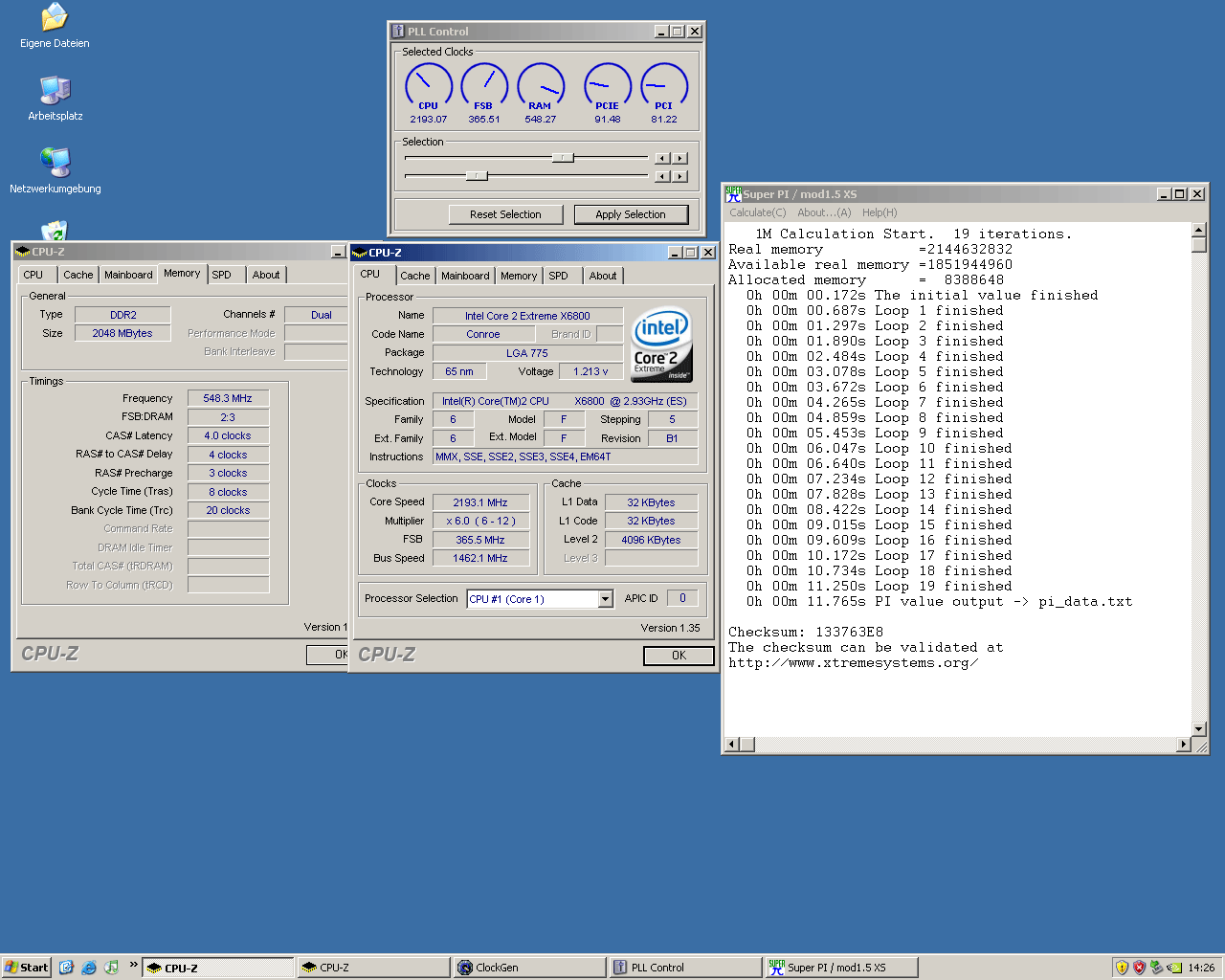
Task: Expand quick launch chevron
Action: coord(133,965)
